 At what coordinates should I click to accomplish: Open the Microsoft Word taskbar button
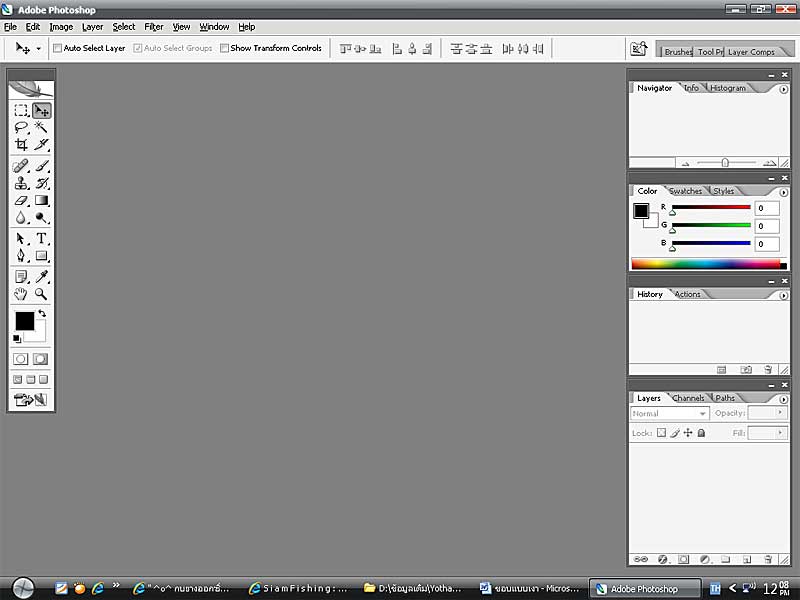[530, 588]
